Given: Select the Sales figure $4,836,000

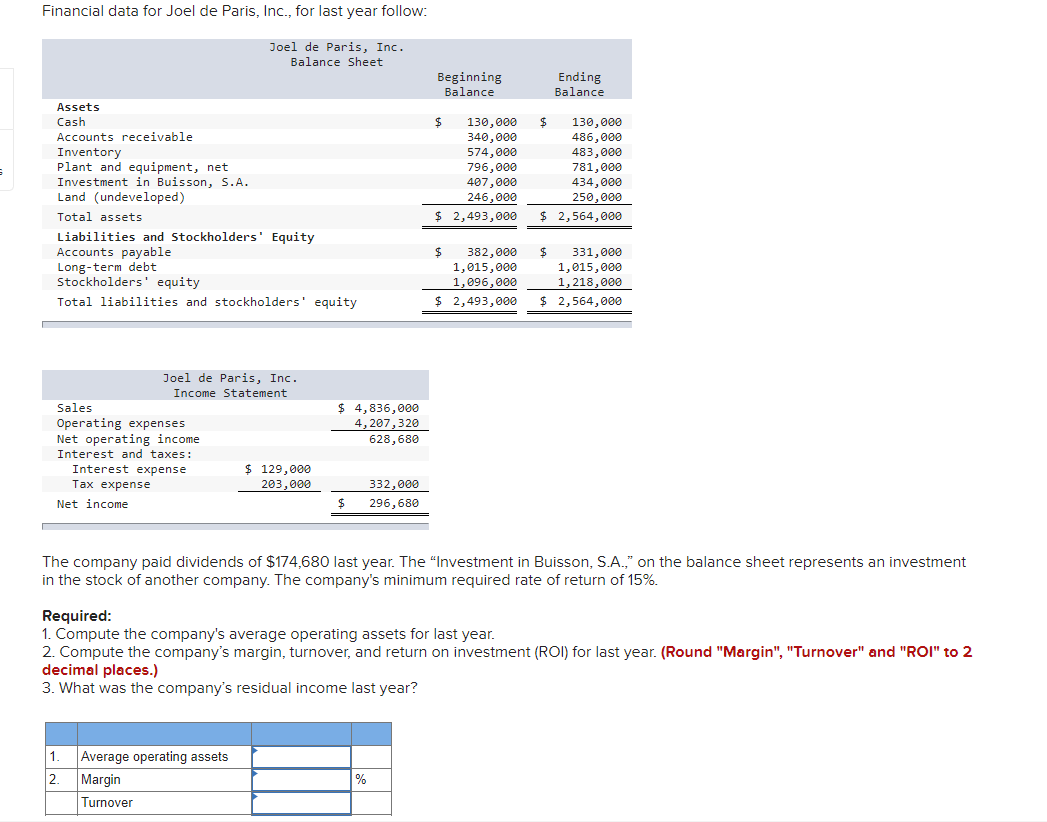Looking at the screenshot, I should point(384,407).
